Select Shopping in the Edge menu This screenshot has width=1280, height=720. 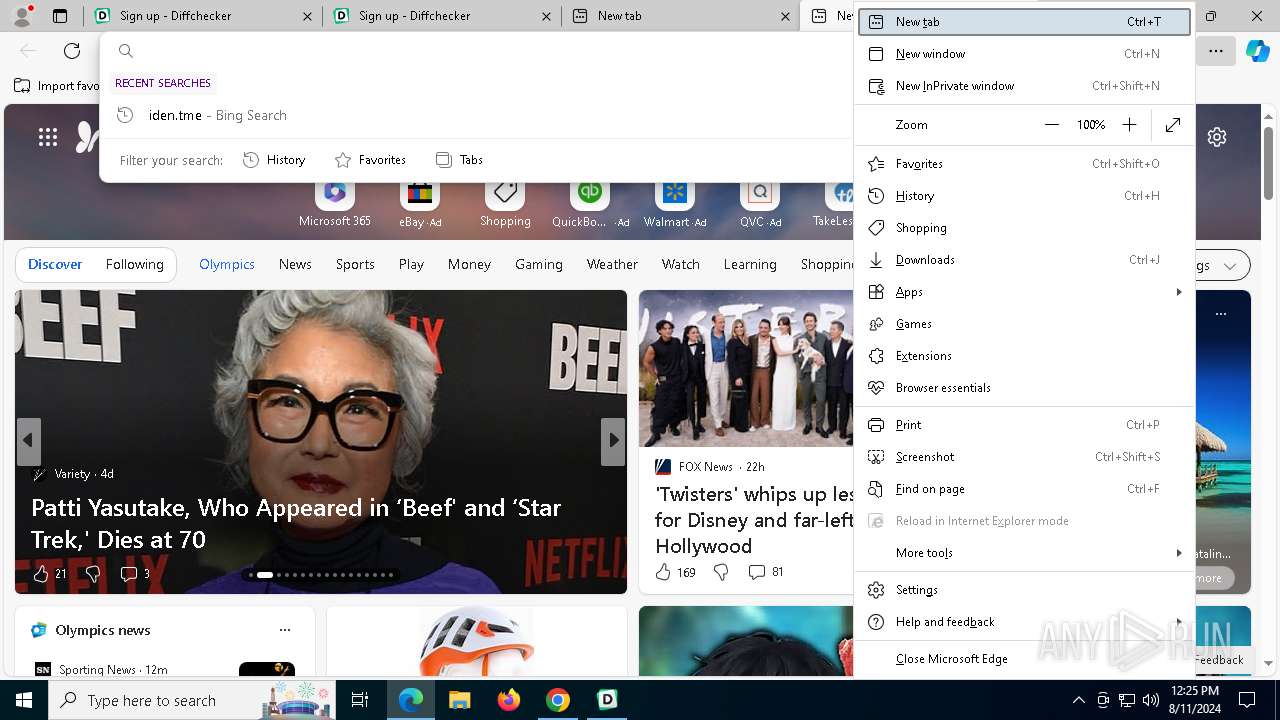(x=1025, y=228)
